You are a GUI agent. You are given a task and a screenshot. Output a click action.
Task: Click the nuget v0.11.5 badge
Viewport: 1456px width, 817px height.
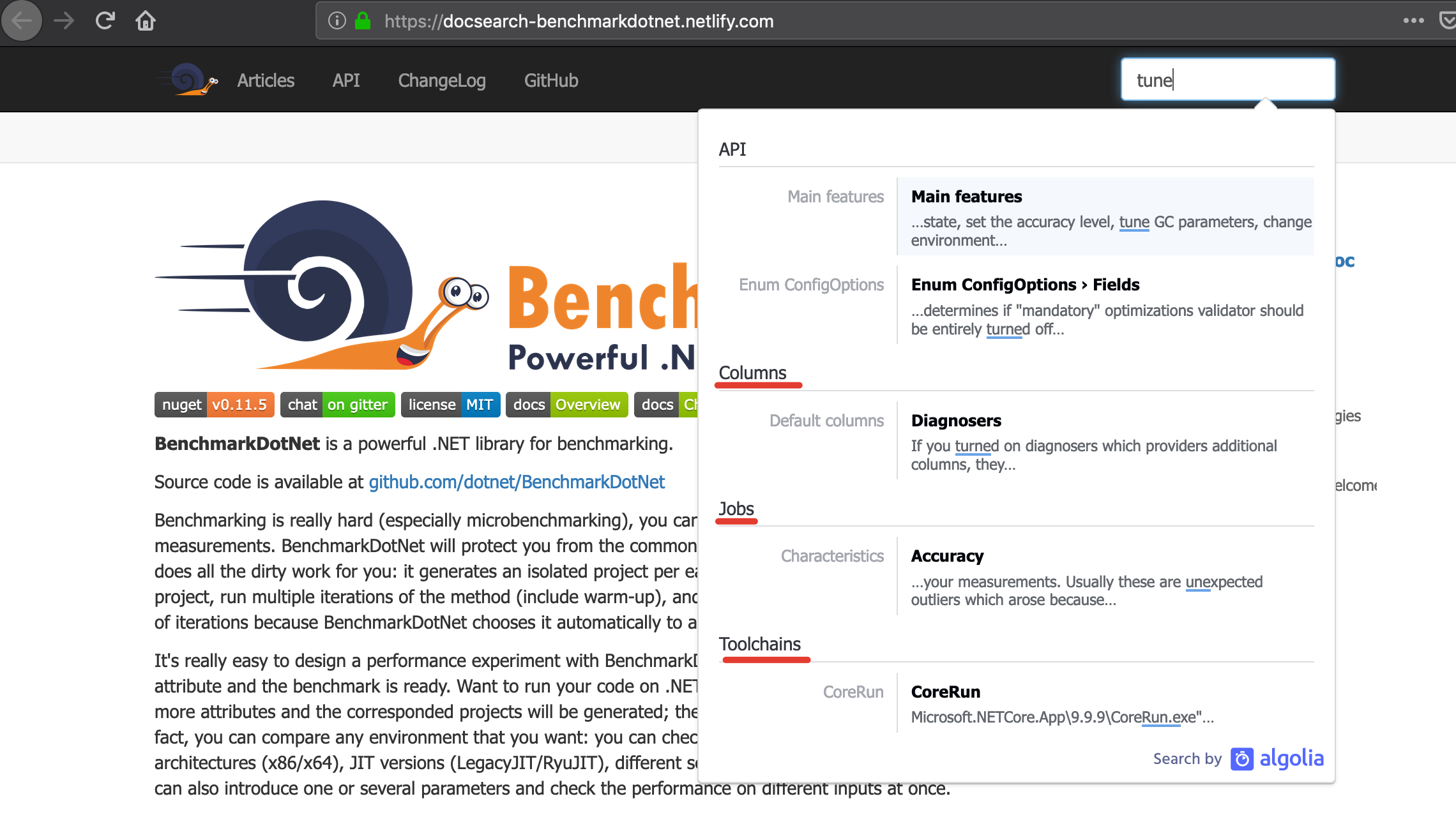(214, 405)
